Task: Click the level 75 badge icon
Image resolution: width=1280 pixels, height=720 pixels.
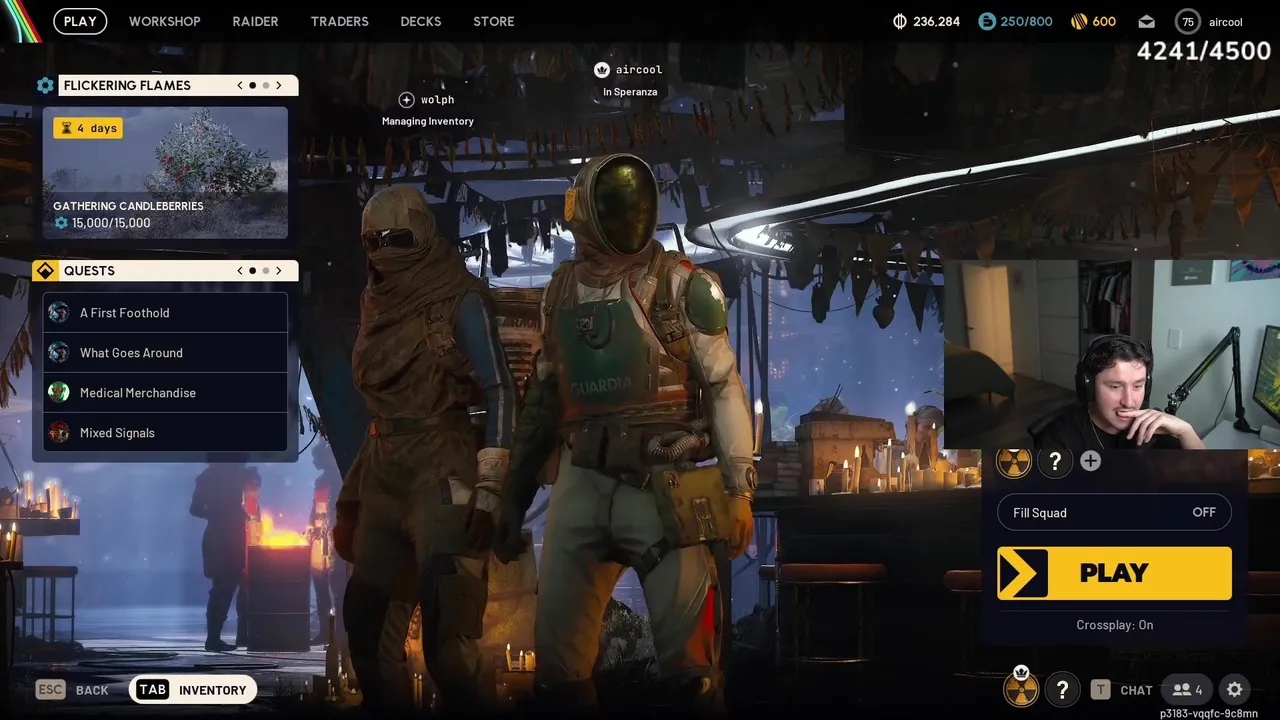Action: (x=1188, y=21)
